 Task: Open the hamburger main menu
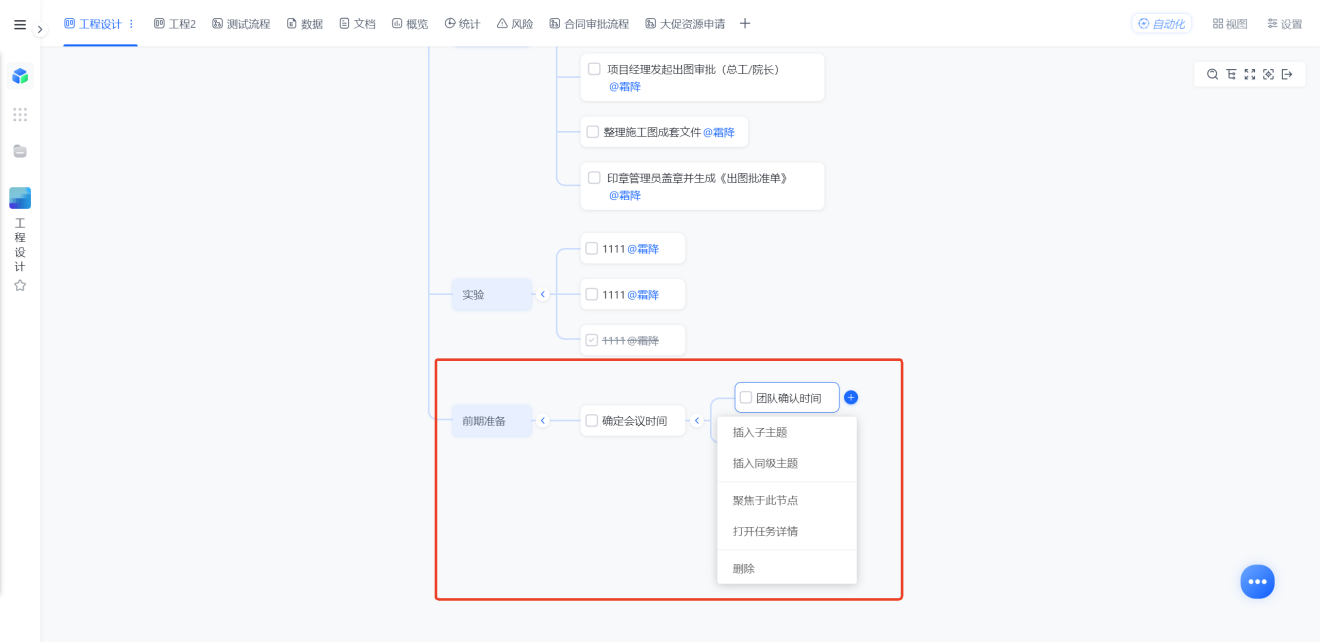pos(20,25)
